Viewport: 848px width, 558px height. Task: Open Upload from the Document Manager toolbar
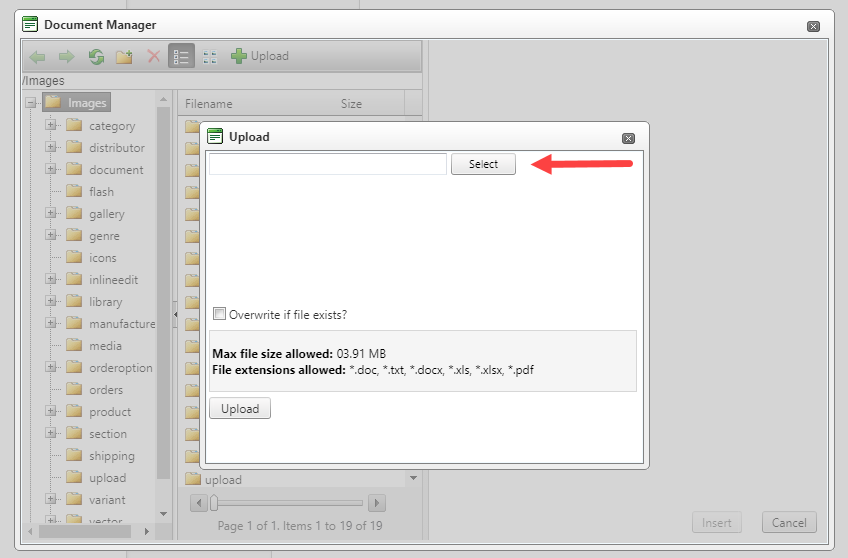[260, 56]
